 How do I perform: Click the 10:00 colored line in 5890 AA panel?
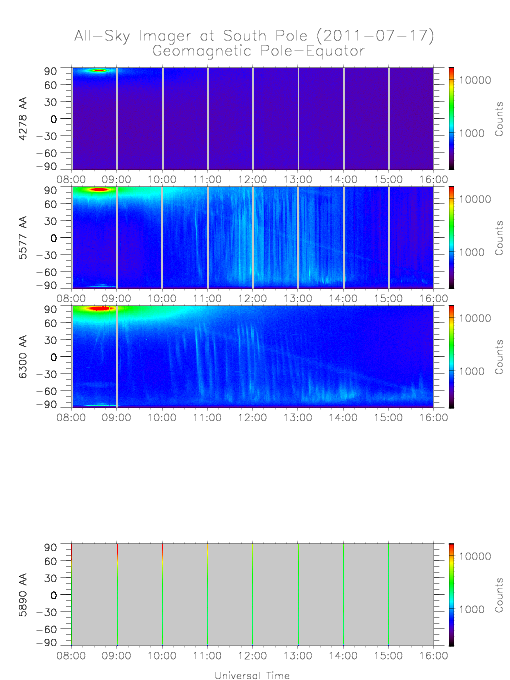(163, 595)
